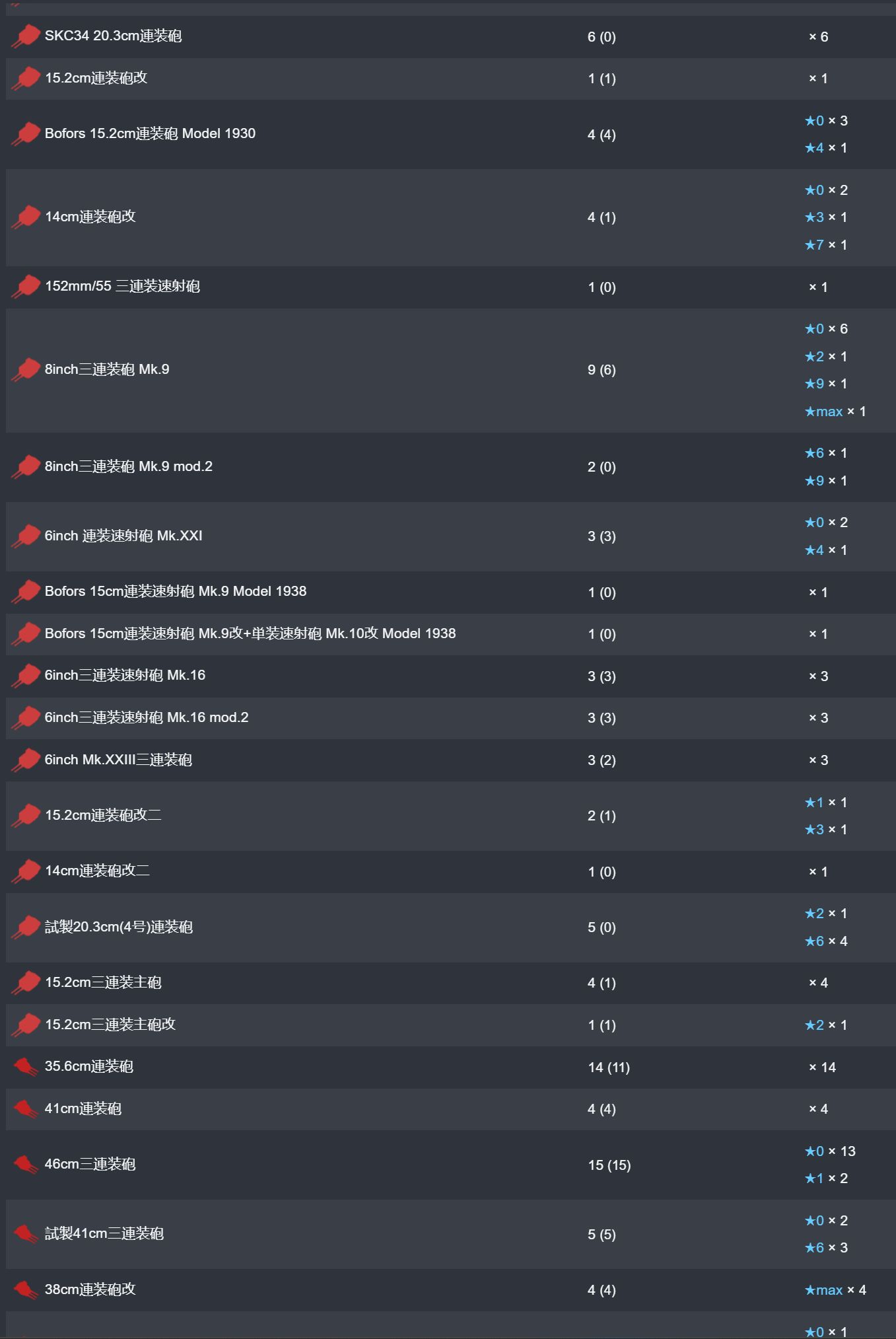Select the 15 (15) count for 46cm三連装砲
896x1339 pixels.
(609, 1165)
